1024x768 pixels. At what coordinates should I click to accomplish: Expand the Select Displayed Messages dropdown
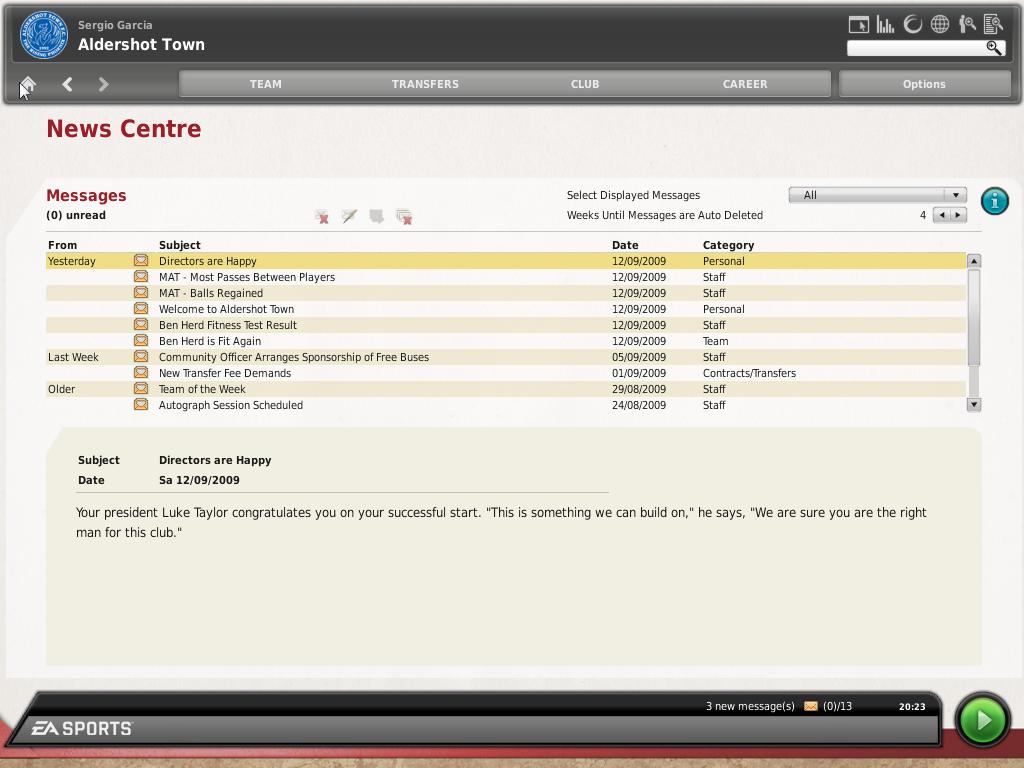[x=877, y=195]
